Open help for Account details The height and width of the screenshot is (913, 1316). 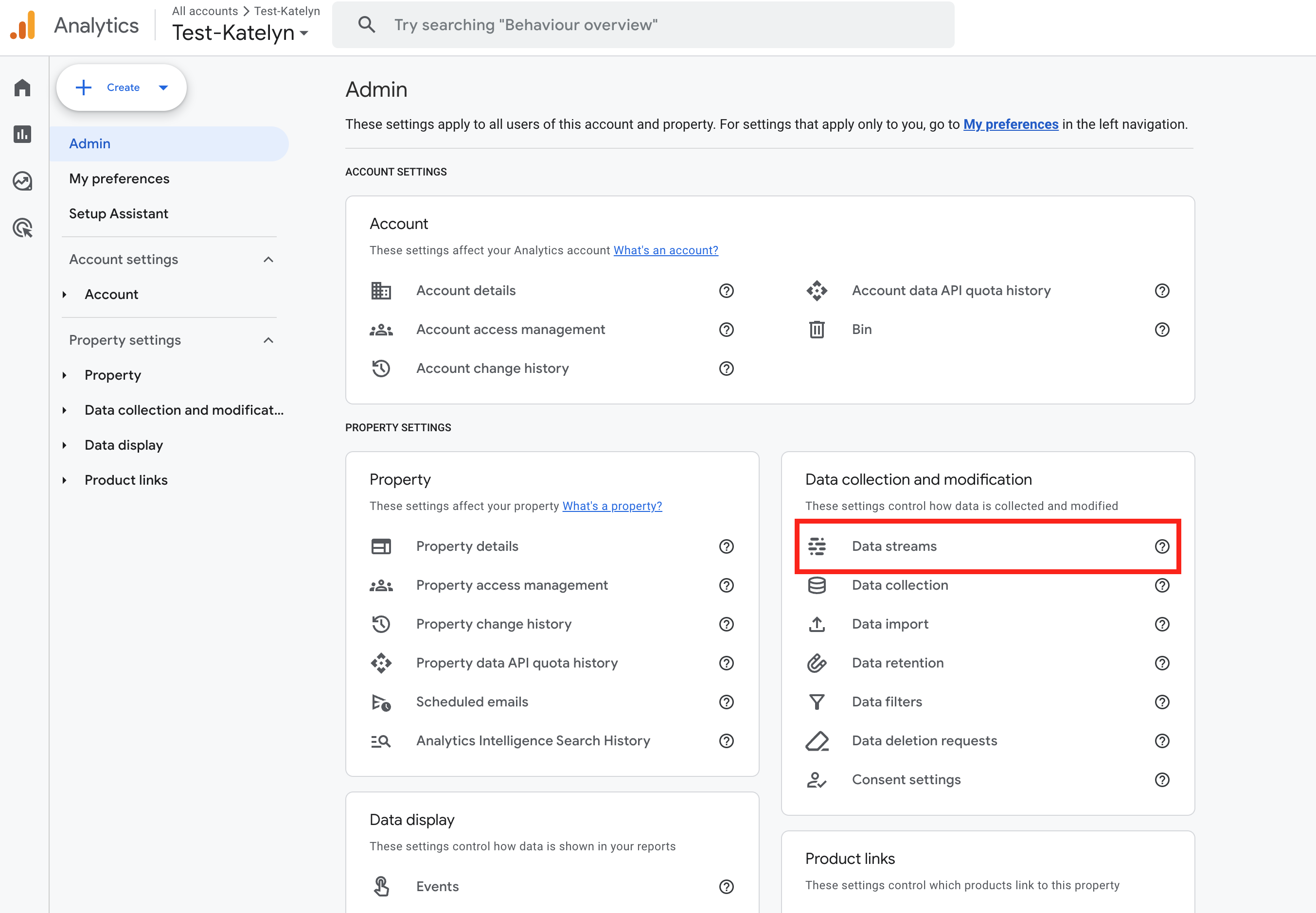click(726, 291)
